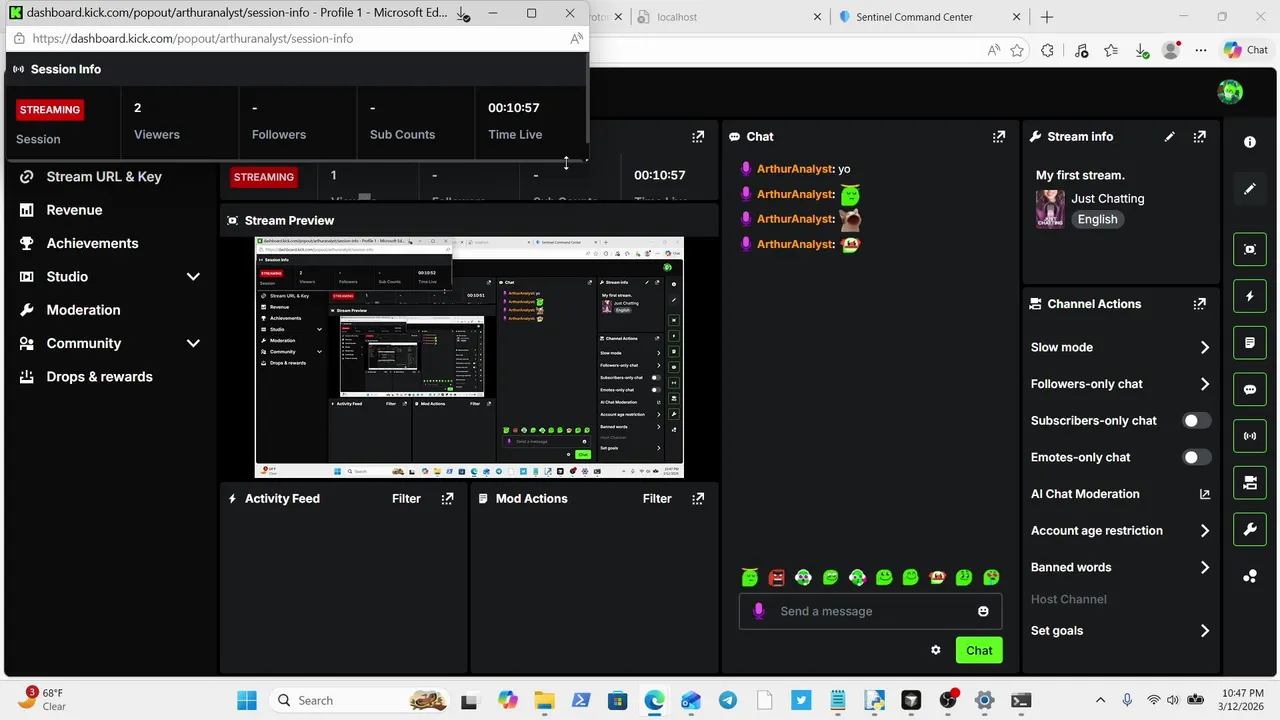Pop out the Channel Actions panel

click(x=1199, y=304)
